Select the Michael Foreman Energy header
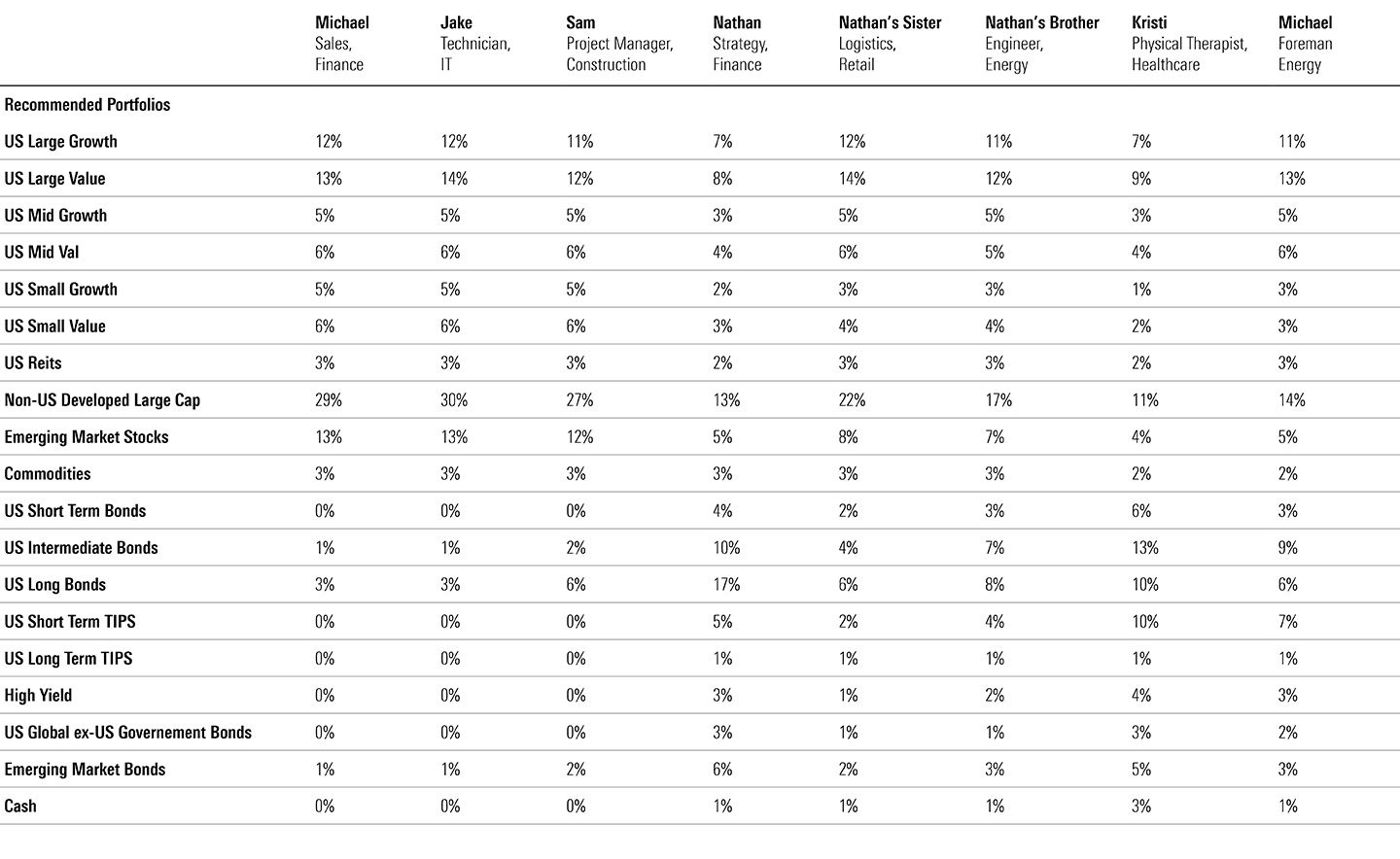The height and width of the screenshot is (859, 1400). [1305, 44]
